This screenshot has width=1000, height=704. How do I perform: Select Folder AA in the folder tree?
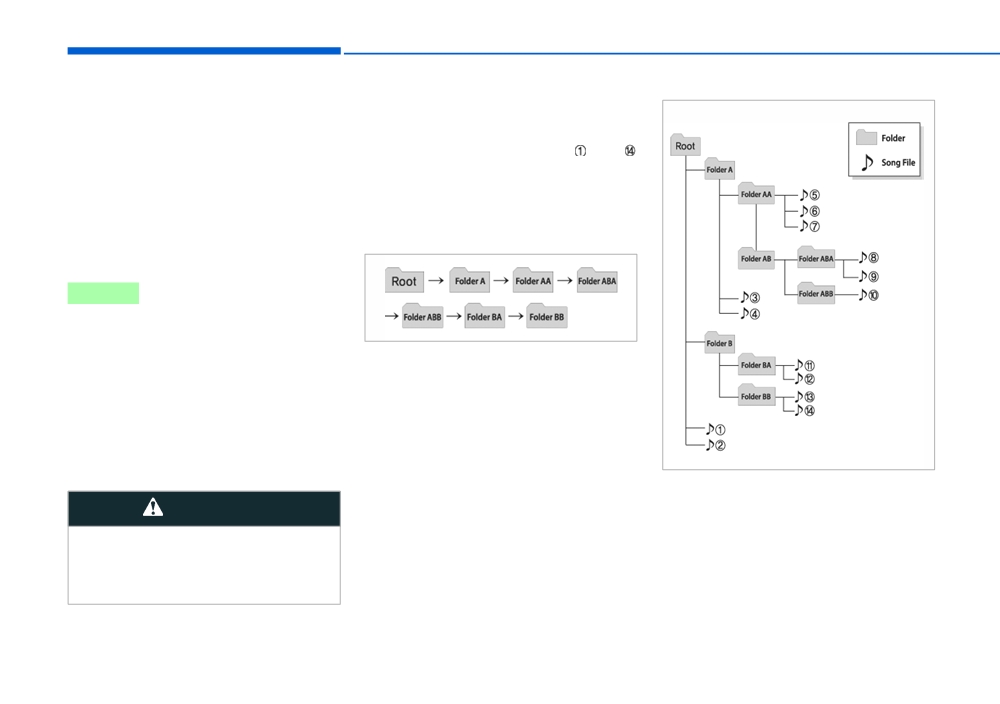(x=756, y=193)
